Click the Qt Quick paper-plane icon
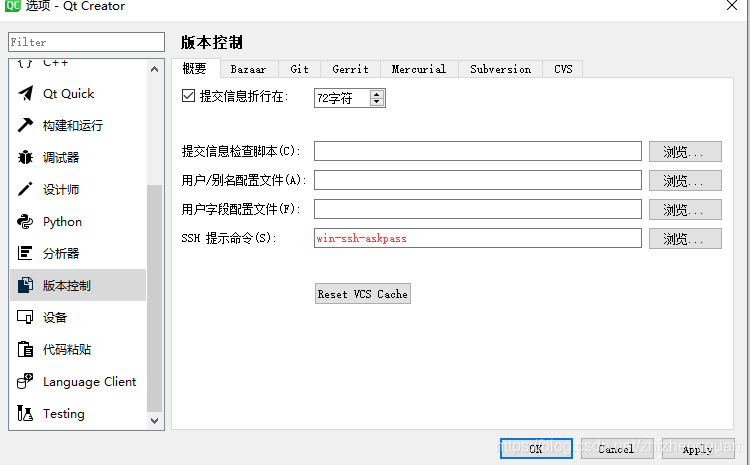The height and width of the screenshot is (465, 750). point(25,93)
